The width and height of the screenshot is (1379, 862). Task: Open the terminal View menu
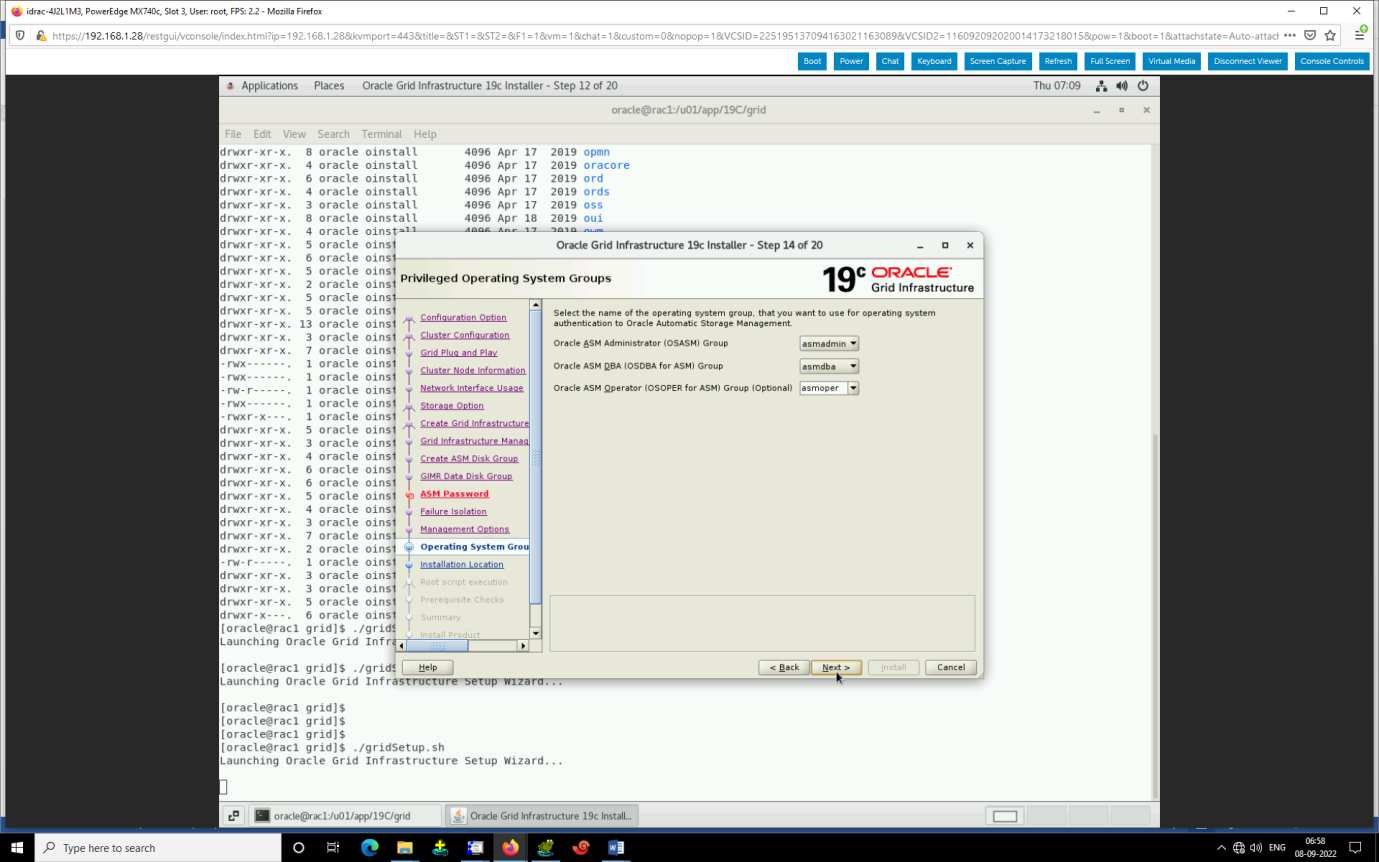[294, 134]
